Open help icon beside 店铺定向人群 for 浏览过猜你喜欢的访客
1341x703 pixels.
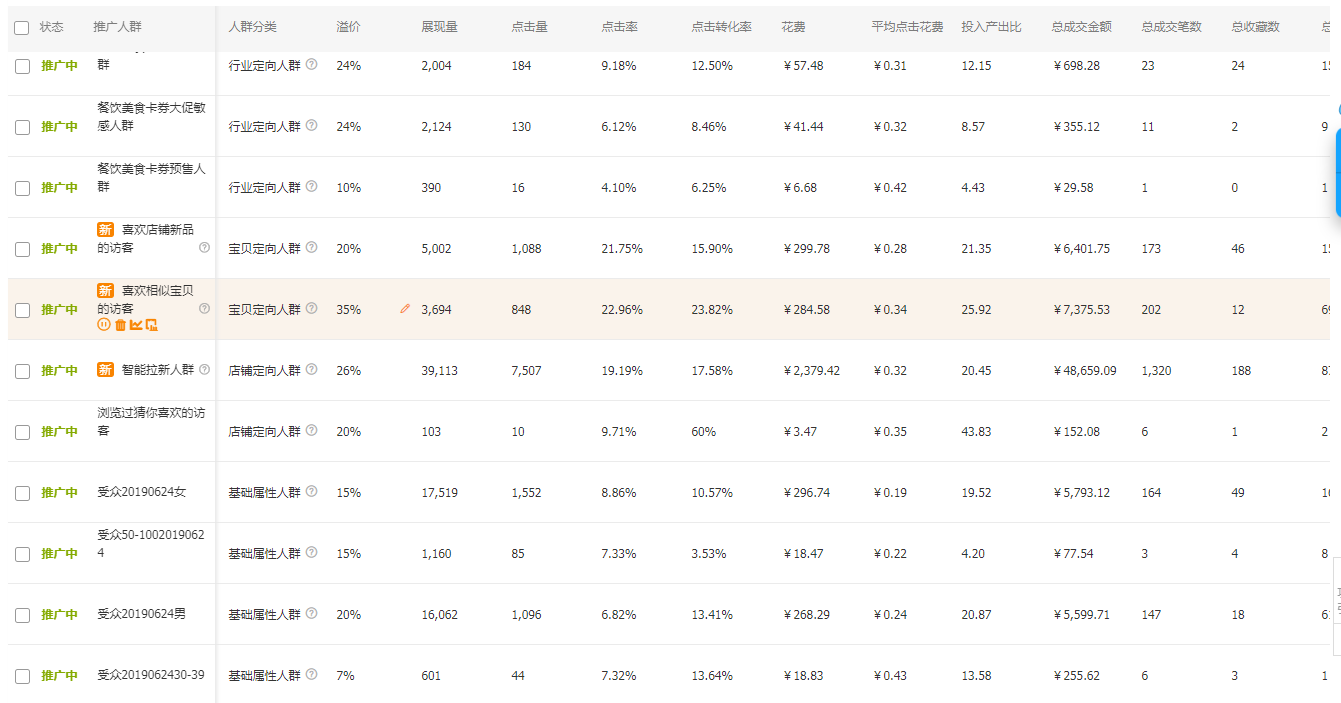(x=311, y=430)
